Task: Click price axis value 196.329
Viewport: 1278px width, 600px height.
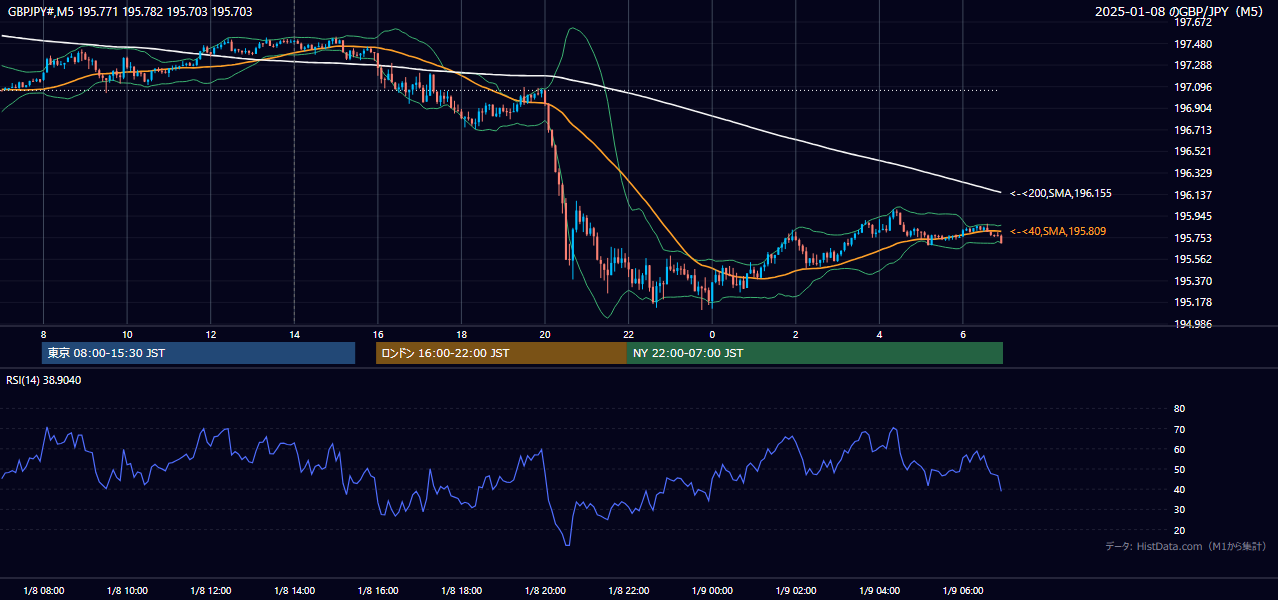Action: click(x=1193, y=173)
